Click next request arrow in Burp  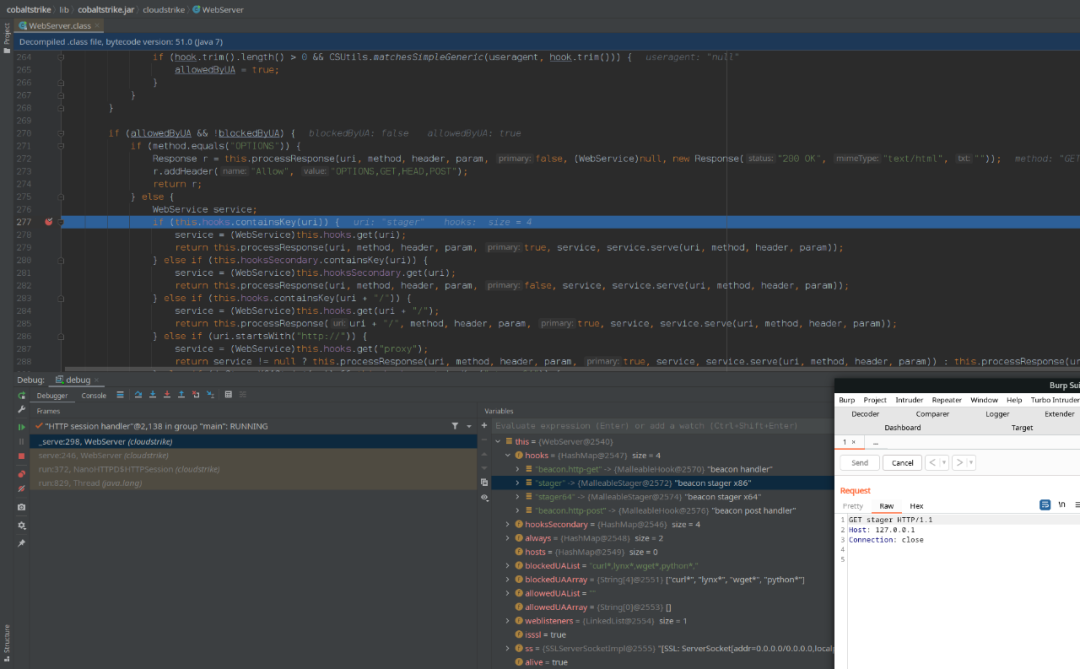pyautogui.click(x=959, y=463)
